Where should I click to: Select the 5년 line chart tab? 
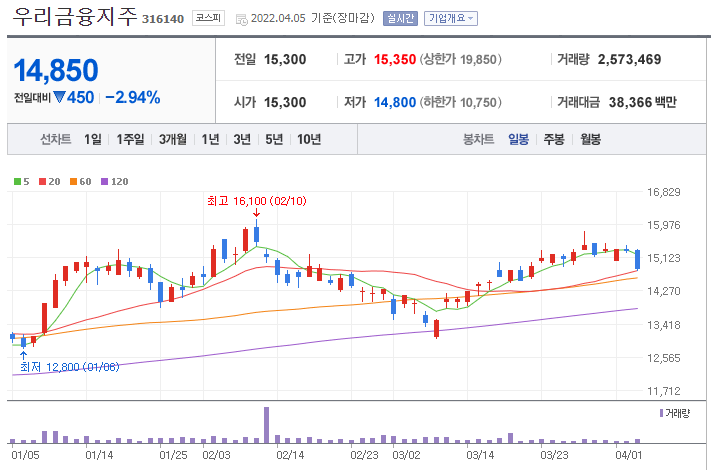tap(274, 139)
